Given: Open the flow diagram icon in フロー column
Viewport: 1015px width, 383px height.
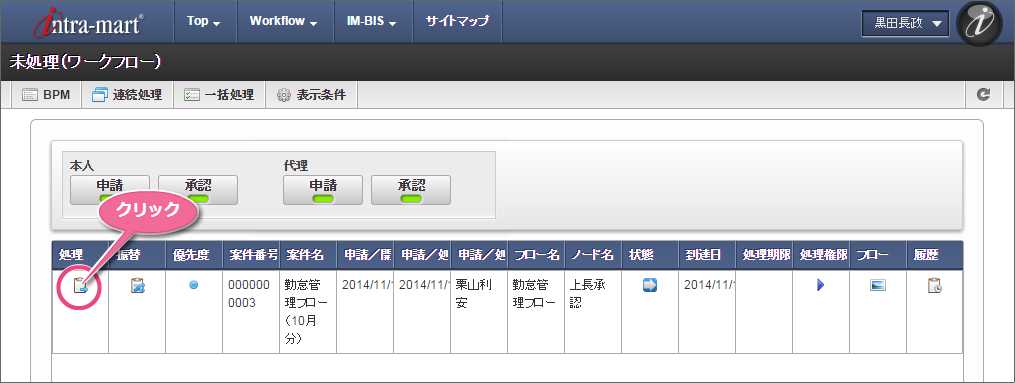Looking at the screenshot, I should coord(878,285).
